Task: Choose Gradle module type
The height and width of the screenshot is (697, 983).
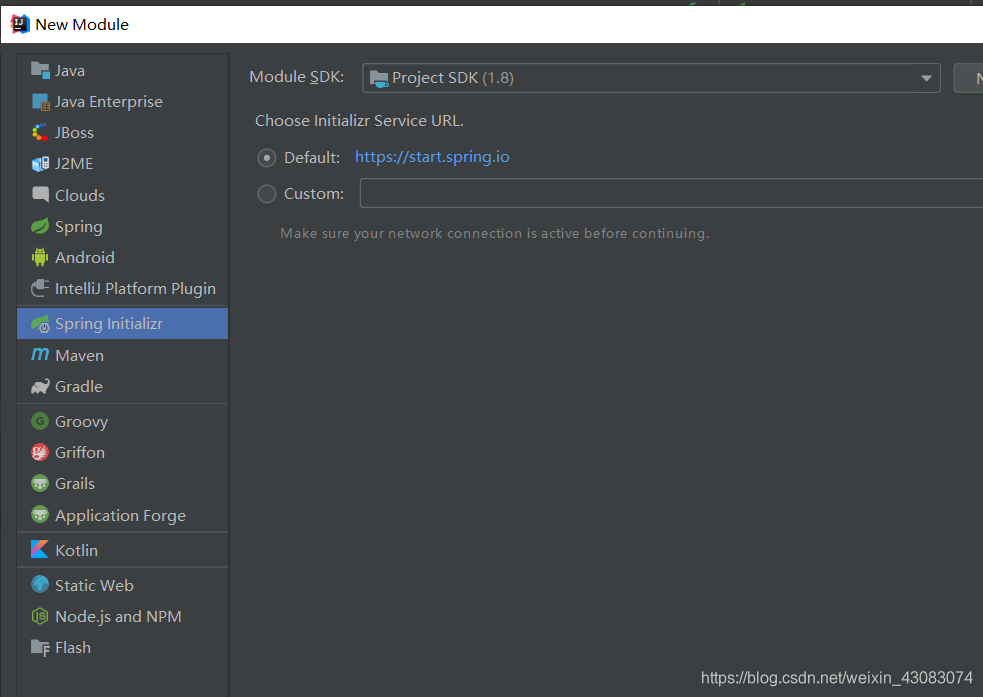Action: coord(123,386)
